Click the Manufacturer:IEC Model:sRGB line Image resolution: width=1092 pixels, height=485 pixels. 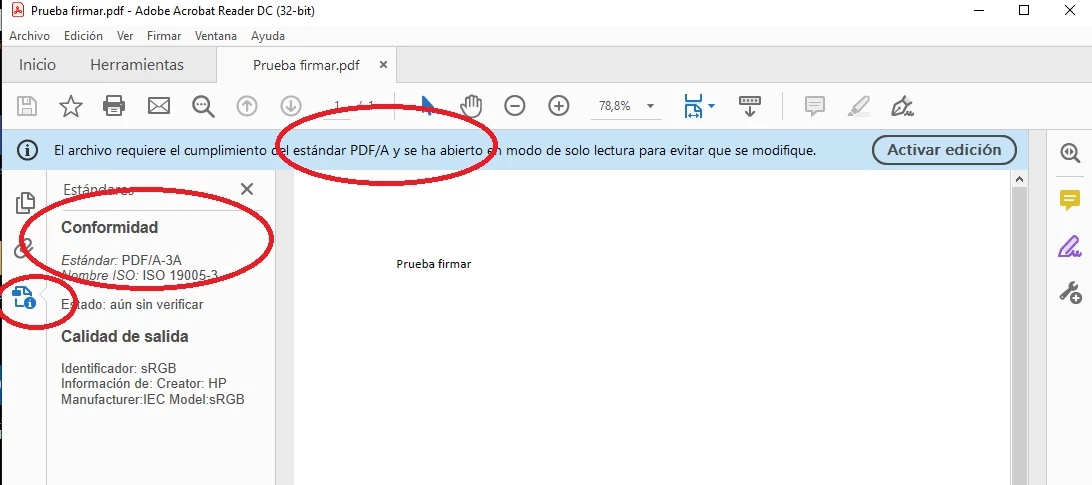tap(153, 400)
